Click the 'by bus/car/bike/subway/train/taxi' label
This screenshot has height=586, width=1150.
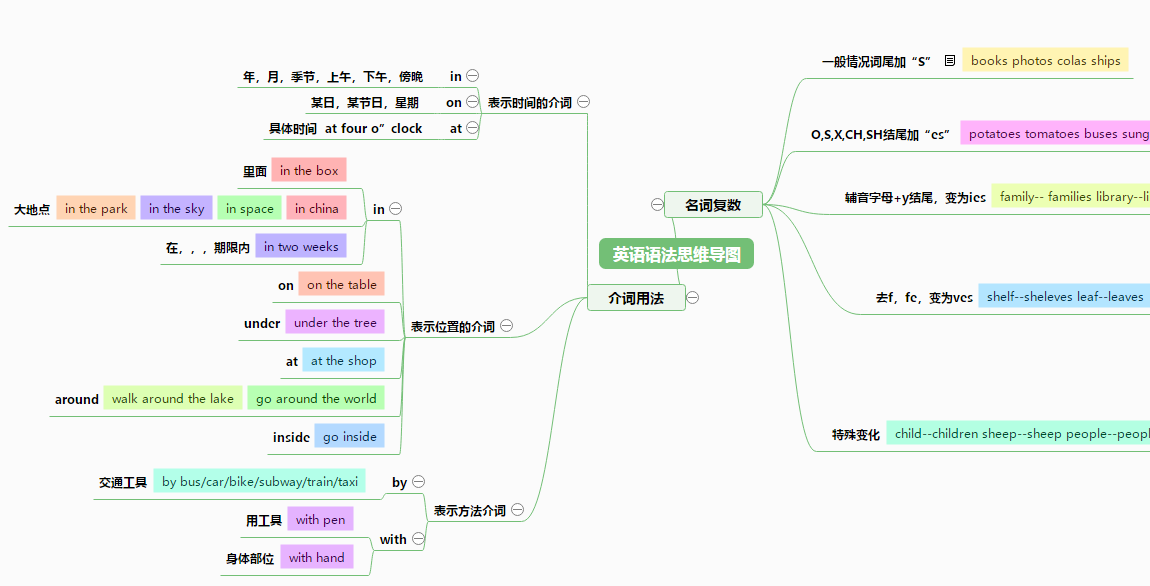click(x=260, y=481)
